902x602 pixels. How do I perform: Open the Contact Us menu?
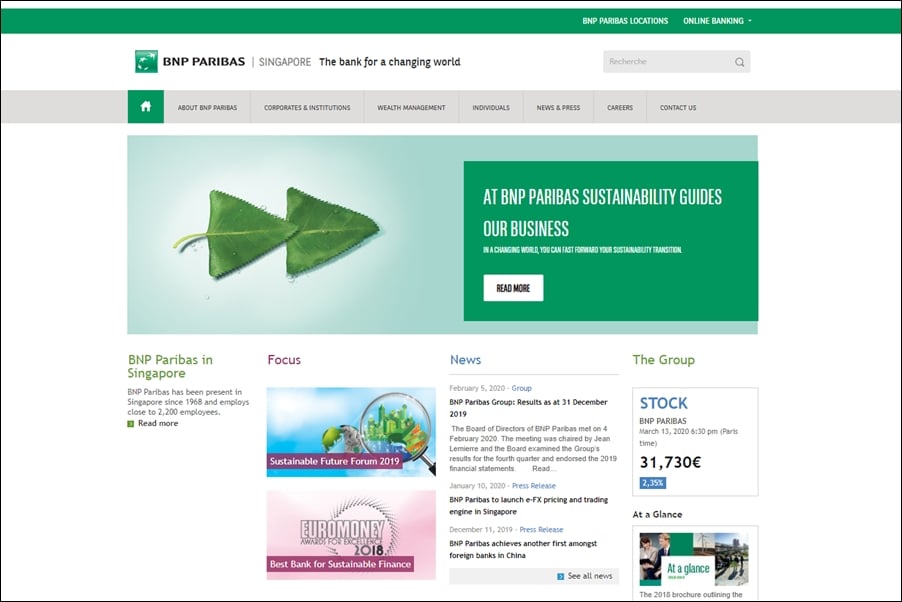(678, 108)
